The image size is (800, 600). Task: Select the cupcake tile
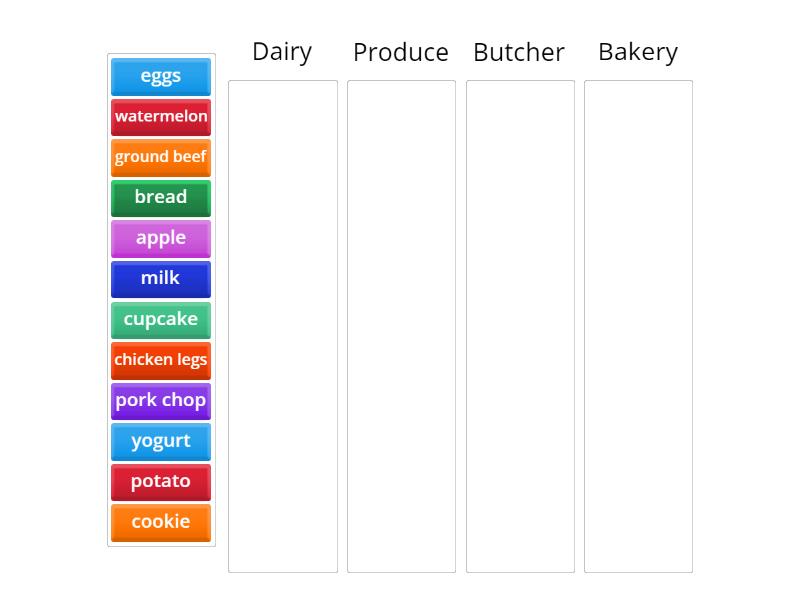point(160,320)
